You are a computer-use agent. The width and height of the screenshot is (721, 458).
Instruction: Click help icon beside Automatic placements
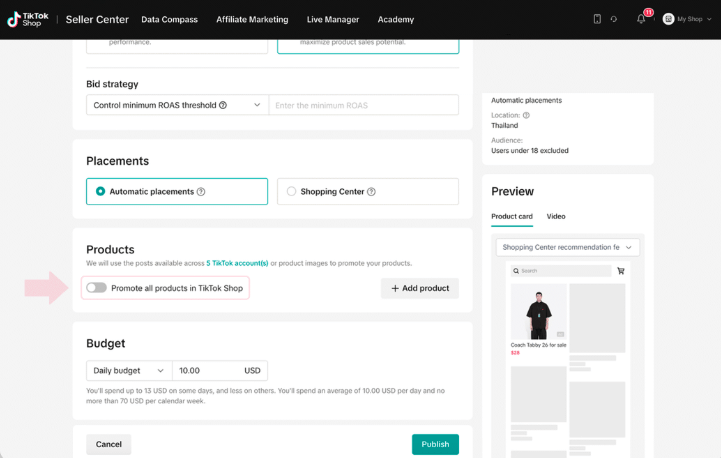pyautogui.click(x=201, y=192)
